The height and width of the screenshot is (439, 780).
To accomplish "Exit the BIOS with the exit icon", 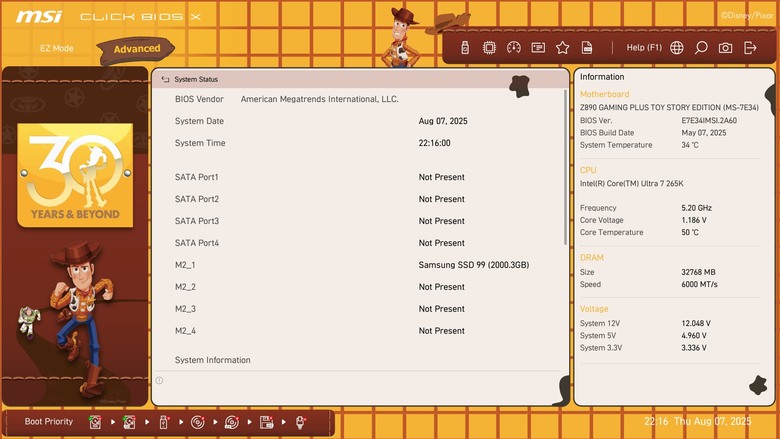I will pos(750,48).
